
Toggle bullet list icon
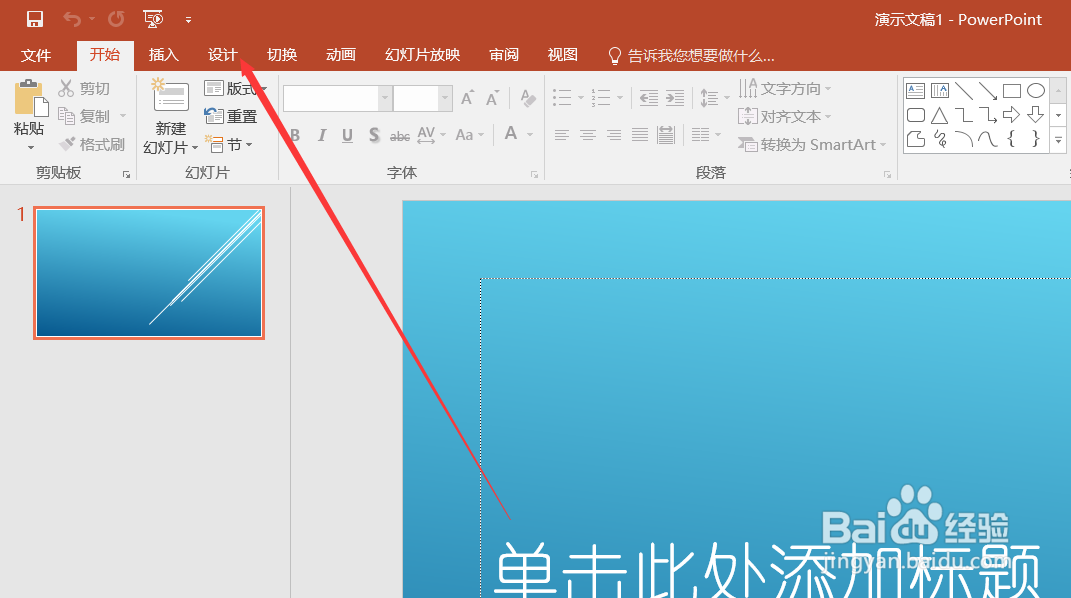tap(561, 98)
